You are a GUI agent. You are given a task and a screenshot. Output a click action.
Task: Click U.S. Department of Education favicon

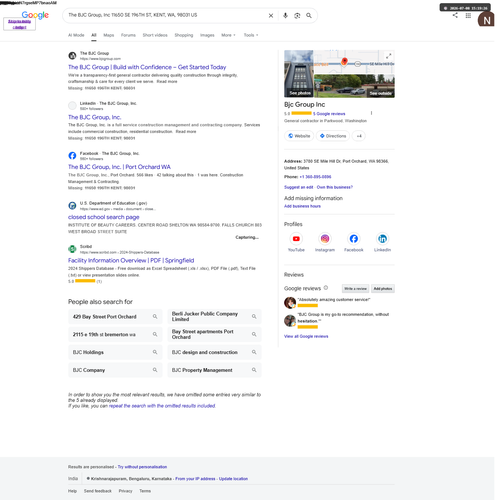coord(72,206)
